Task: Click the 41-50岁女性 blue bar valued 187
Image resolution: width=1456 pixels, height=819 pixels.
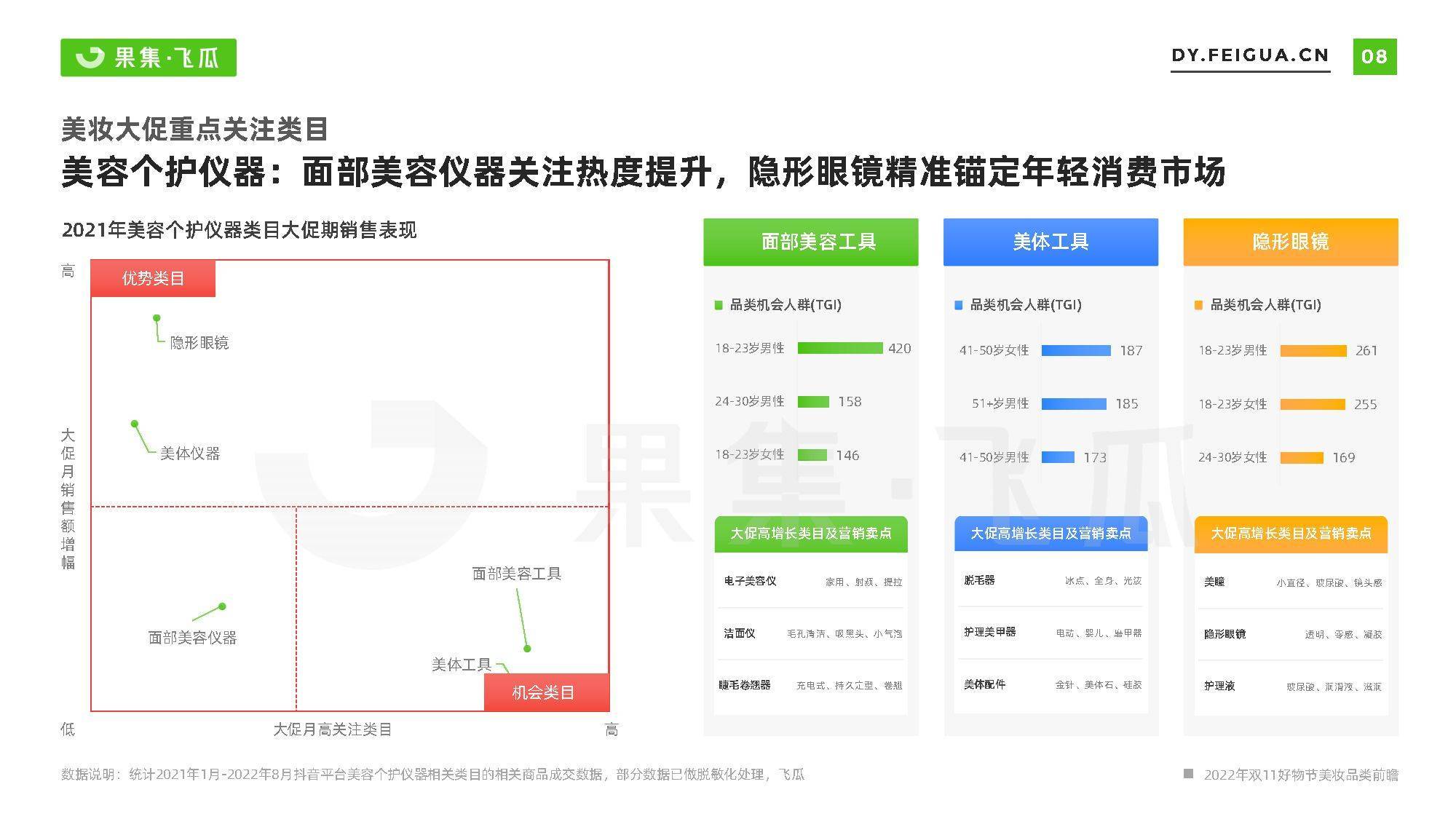Action: 1076,351
